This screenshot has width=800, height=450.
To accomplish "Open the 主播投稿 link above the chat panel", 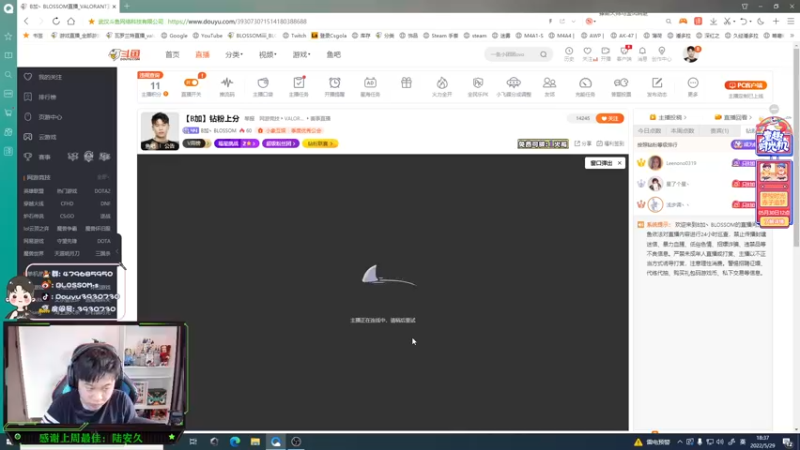I will tap(668, 117).
